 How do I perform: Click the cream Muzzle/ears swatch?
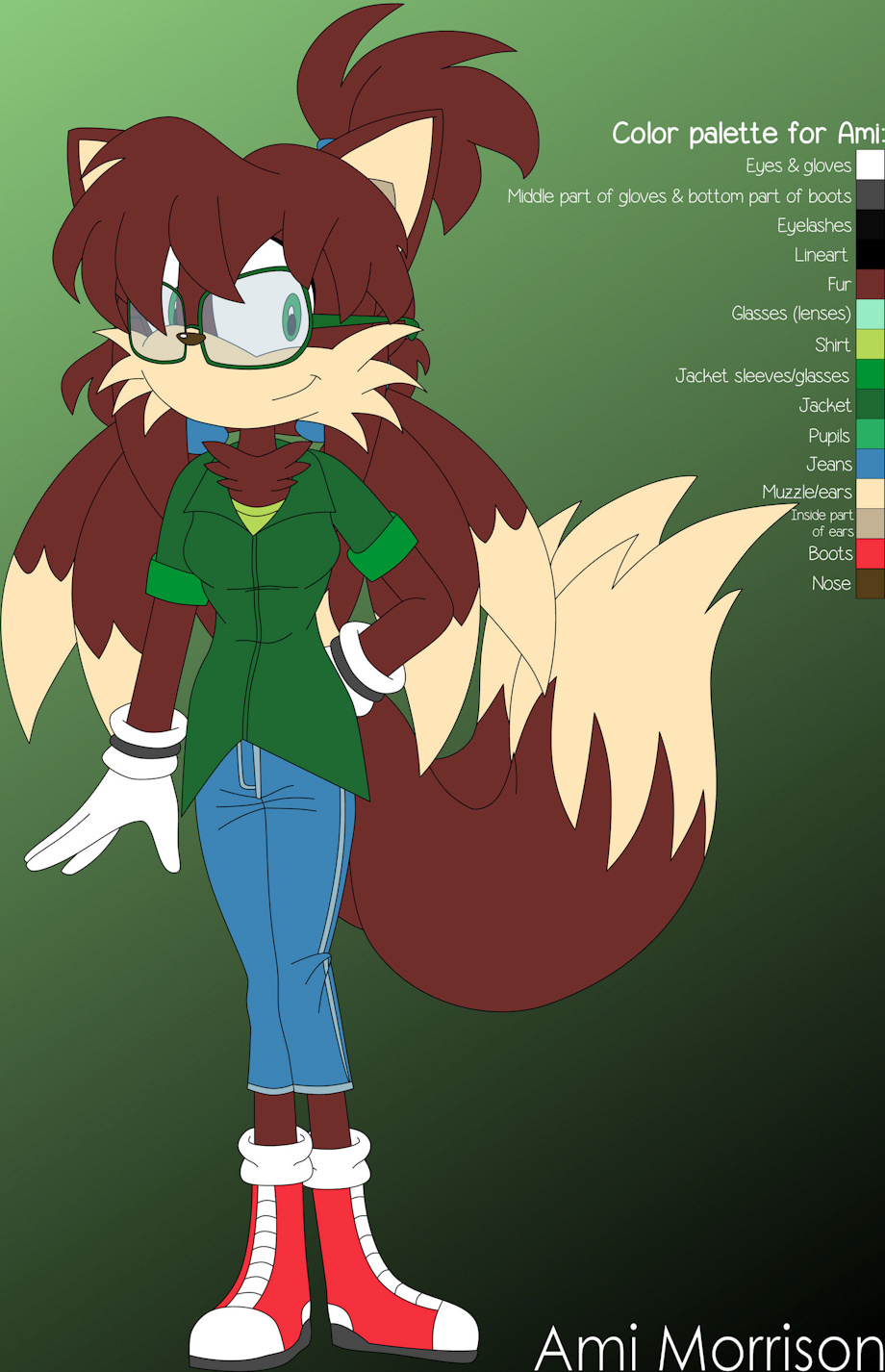tap(871, 494)
